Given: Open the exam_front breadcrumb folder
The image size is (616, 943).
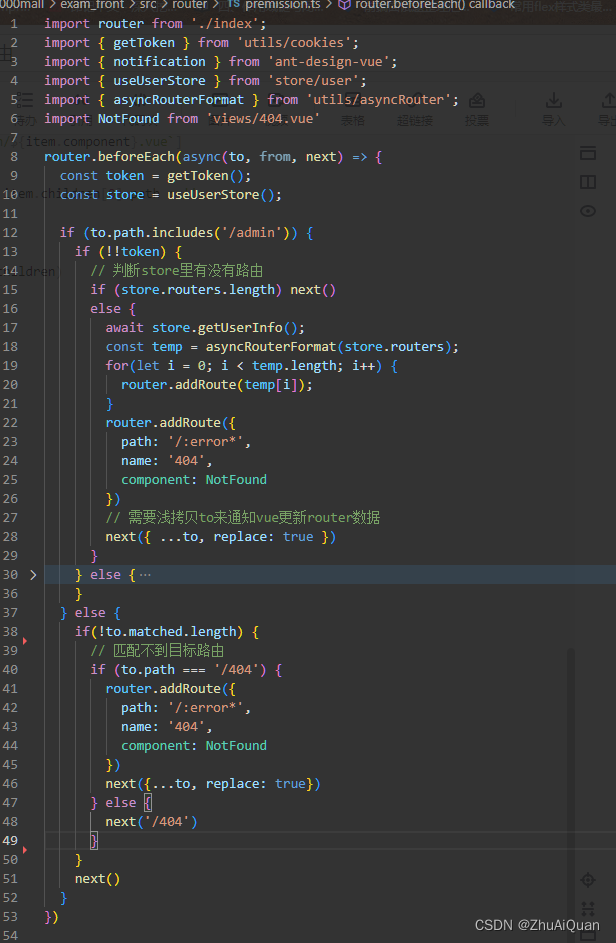Looking at the screenshot, I should pos(92,4).
